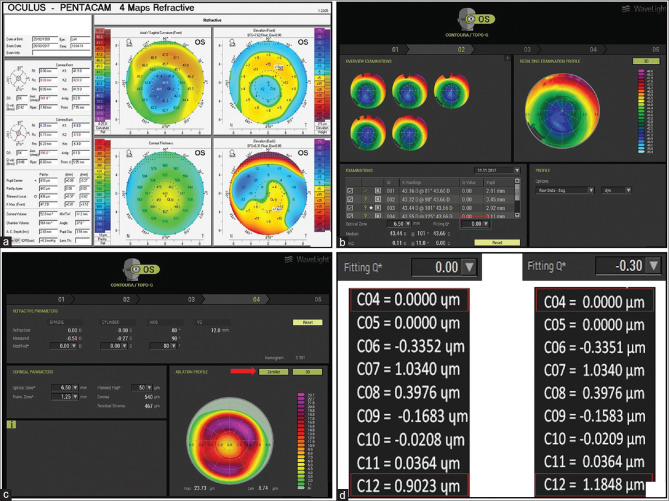Go to step 03 in panel c
The height and width of the screenshot is (501, 669).
(191, 299)
